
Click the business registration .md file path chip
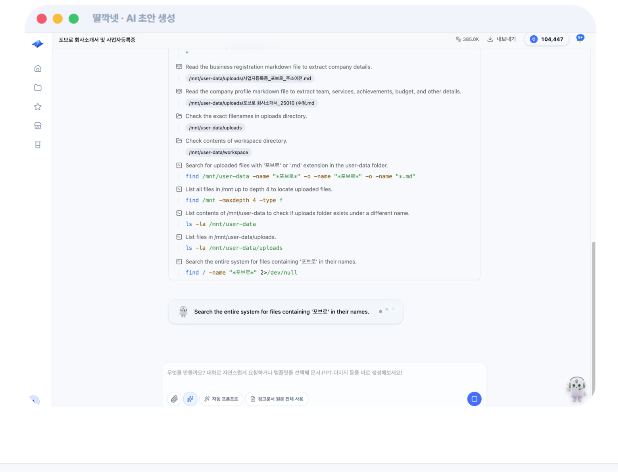250,78
